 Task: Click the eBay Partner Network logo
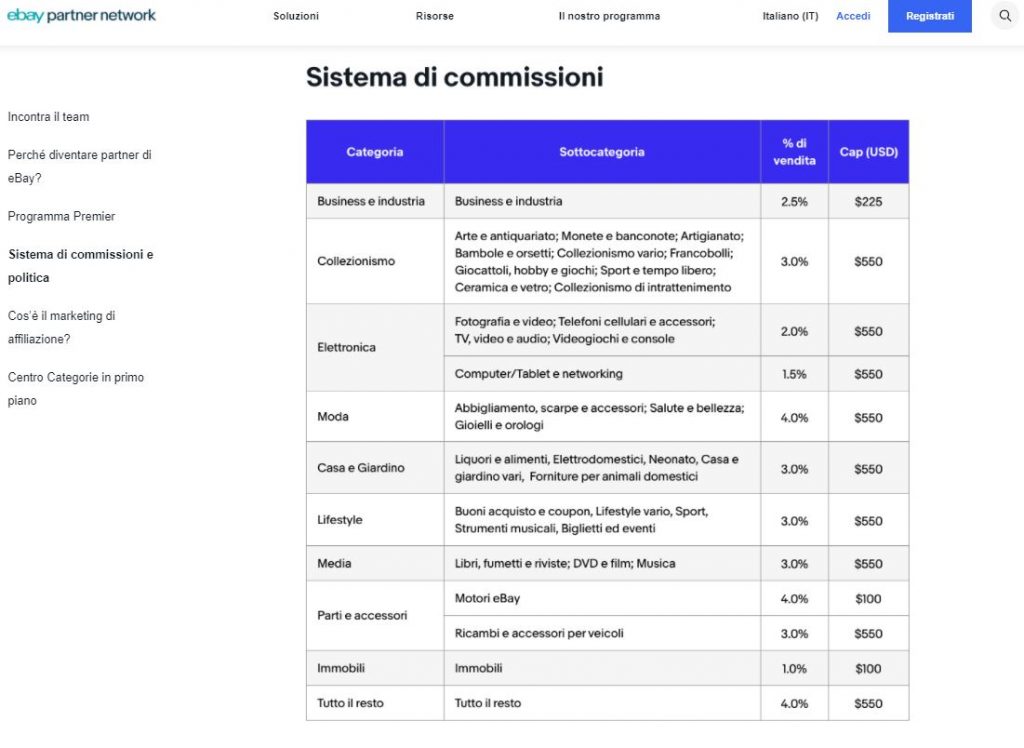(x=82, y=15)
